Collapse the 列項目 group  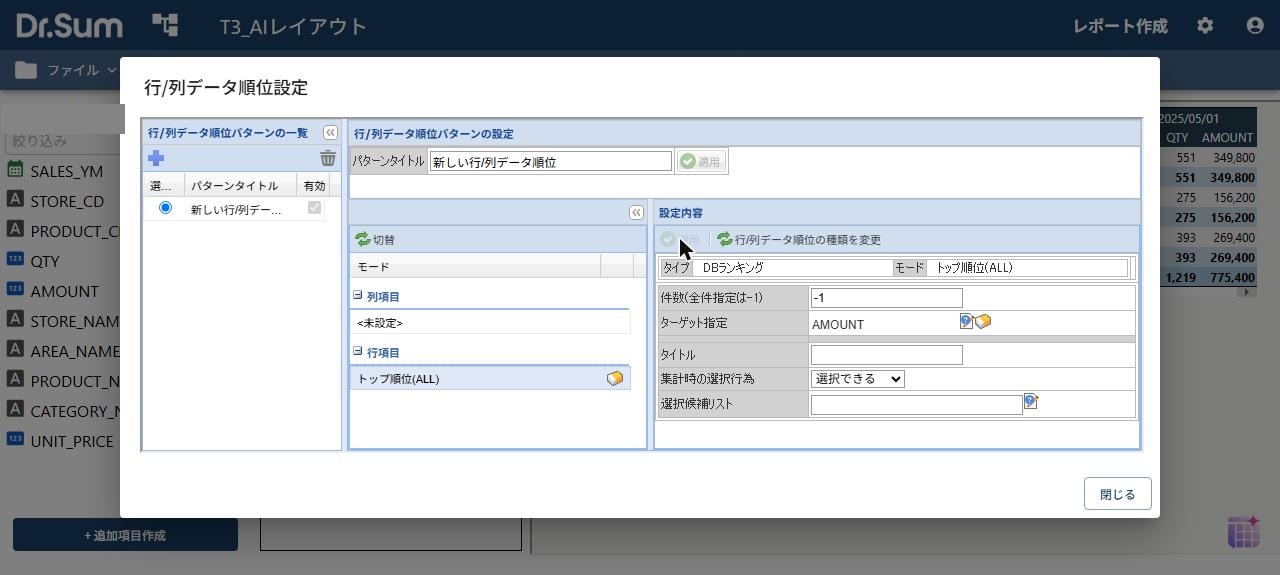[357, 295]
